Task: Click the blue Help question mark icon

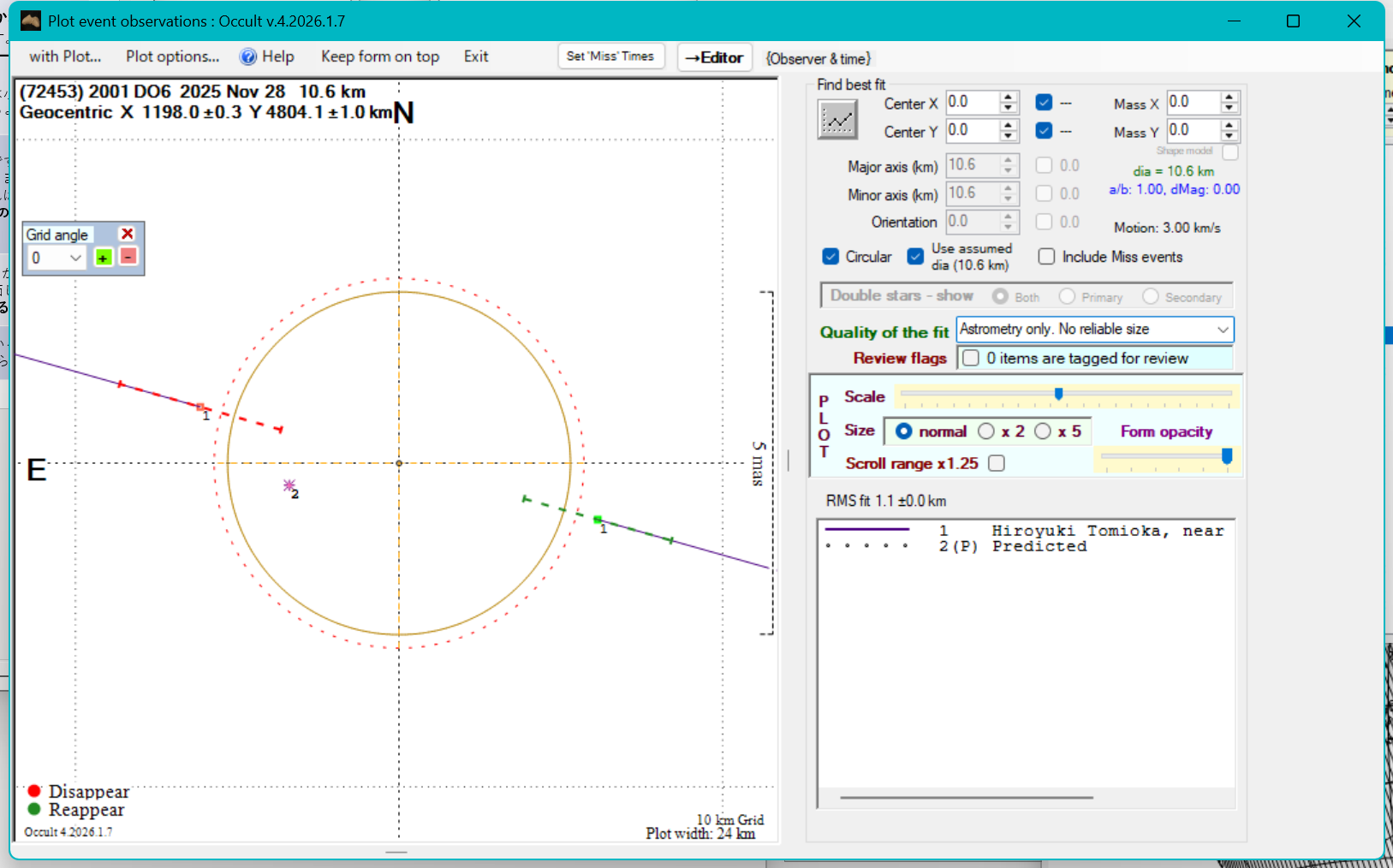Action: click(248, 57)
